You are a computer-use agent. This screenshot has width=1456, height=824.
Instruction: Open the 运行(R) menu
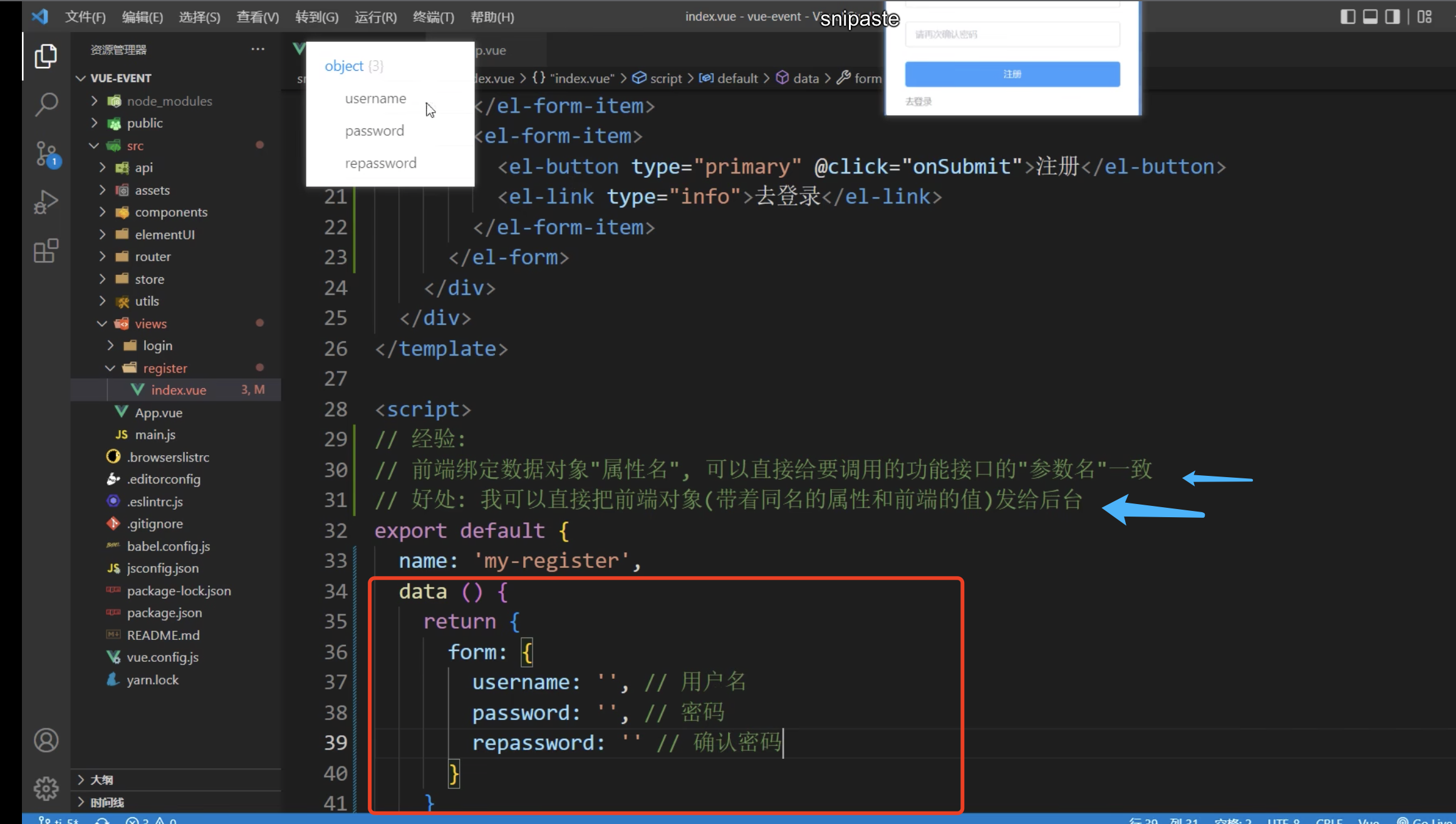[x=375, y=17]
